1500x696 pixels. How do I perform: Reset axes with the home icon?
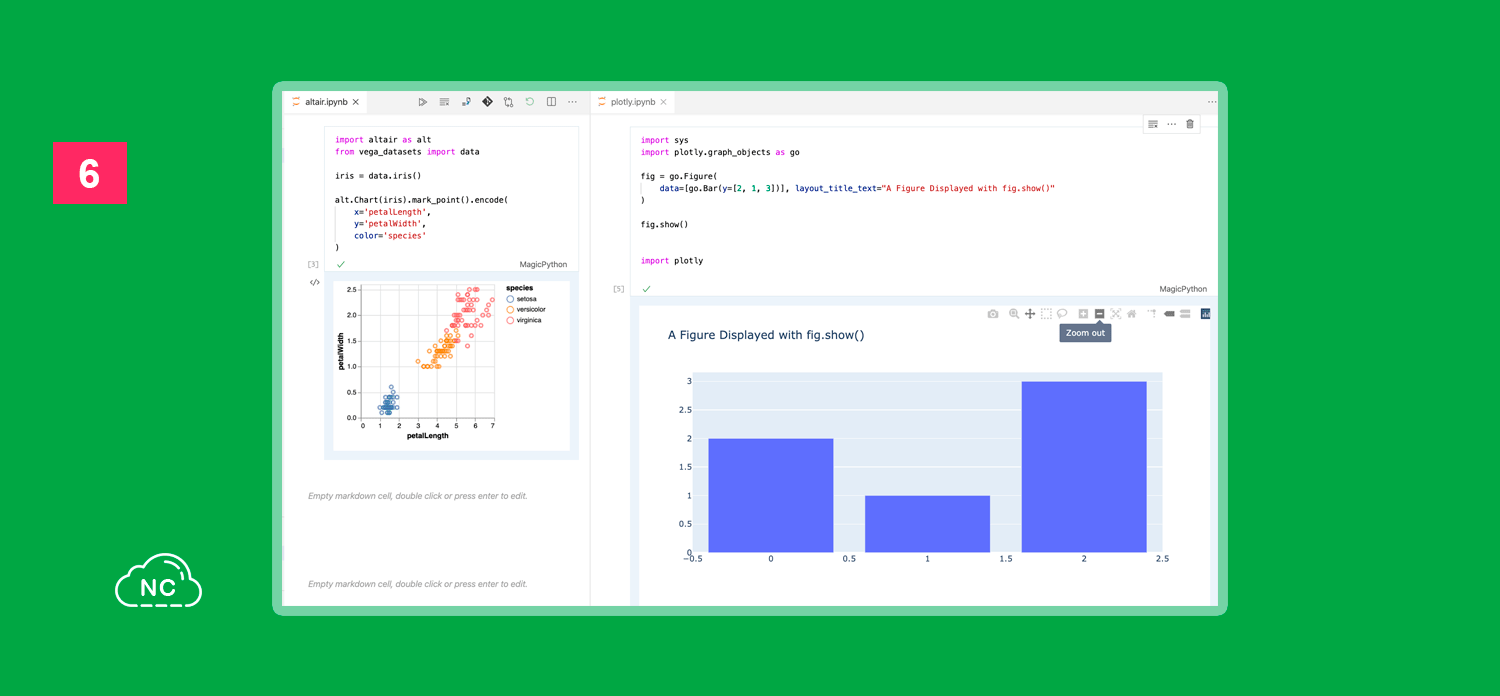point(1131,314)
